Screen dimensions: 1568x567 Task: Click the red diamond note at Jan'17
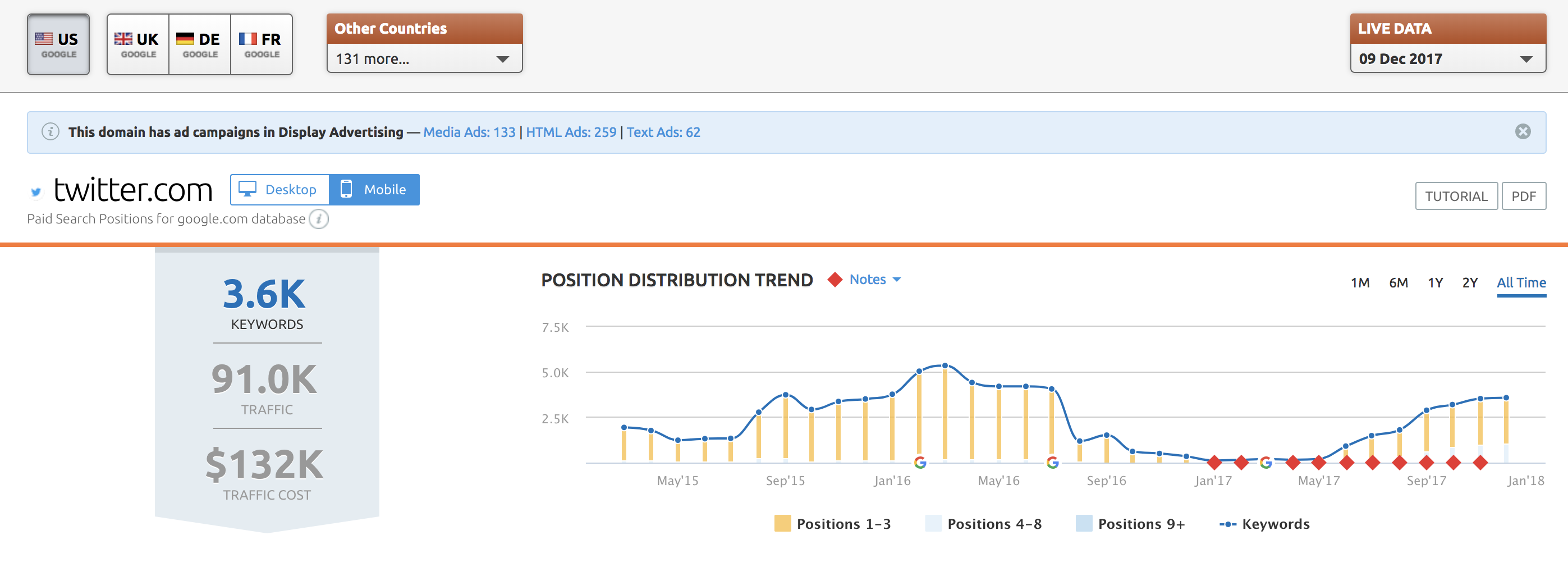pyautogui.click(x=1214, y=463)
